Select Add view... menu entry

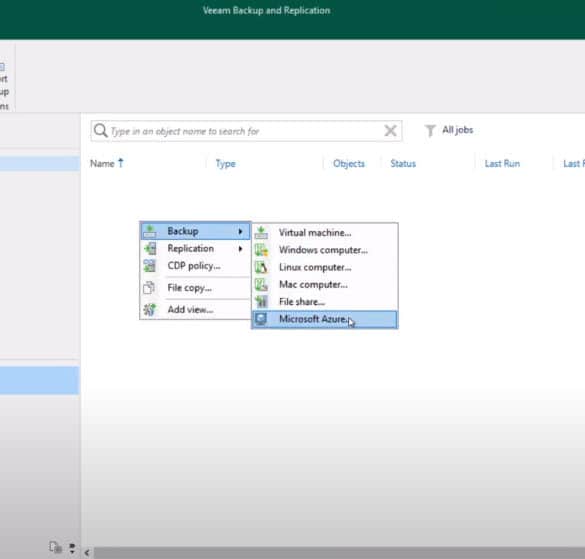coord(195,309)
